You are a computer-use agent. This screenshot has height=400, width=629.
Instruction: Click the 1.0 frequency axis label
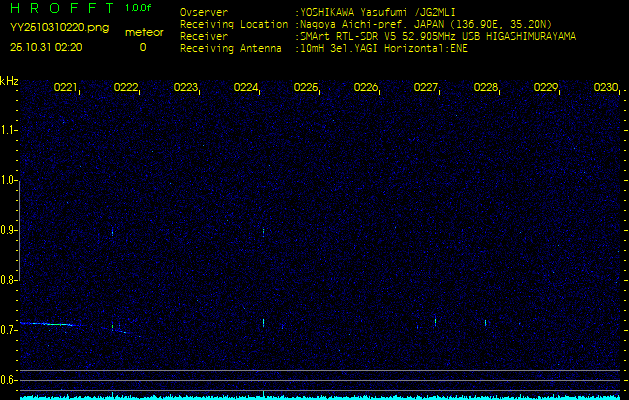9,180
